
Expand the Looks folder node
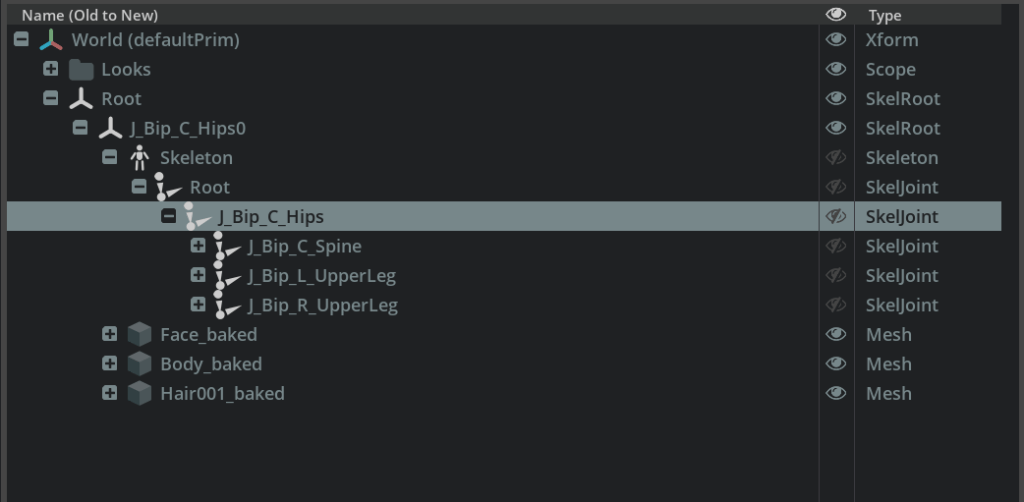(x=51, y=70)
